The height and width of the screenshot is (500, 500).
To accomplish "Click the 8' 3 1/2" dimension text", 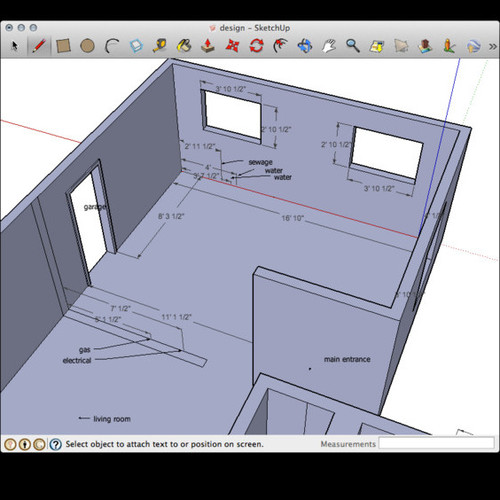I will click(171, 216).
